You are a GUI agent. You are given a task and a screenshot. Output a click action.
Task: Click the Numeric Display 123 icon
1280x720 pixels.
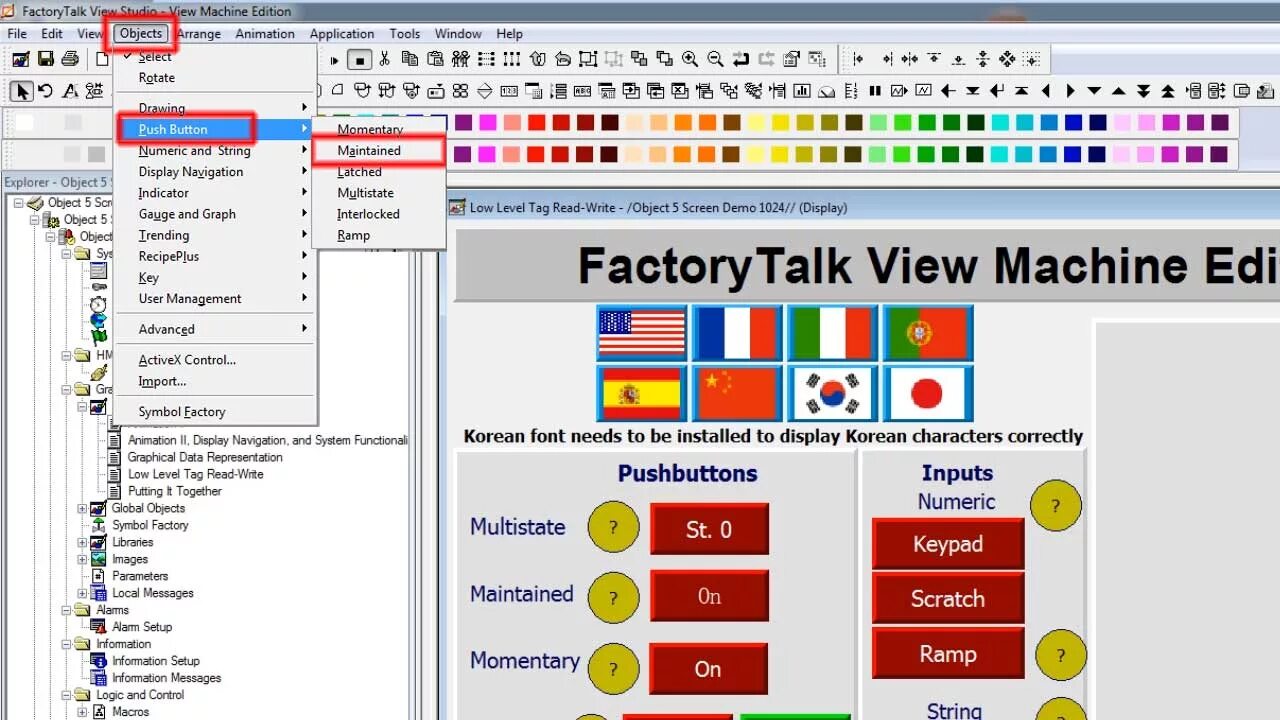click(x=509, y=91)
